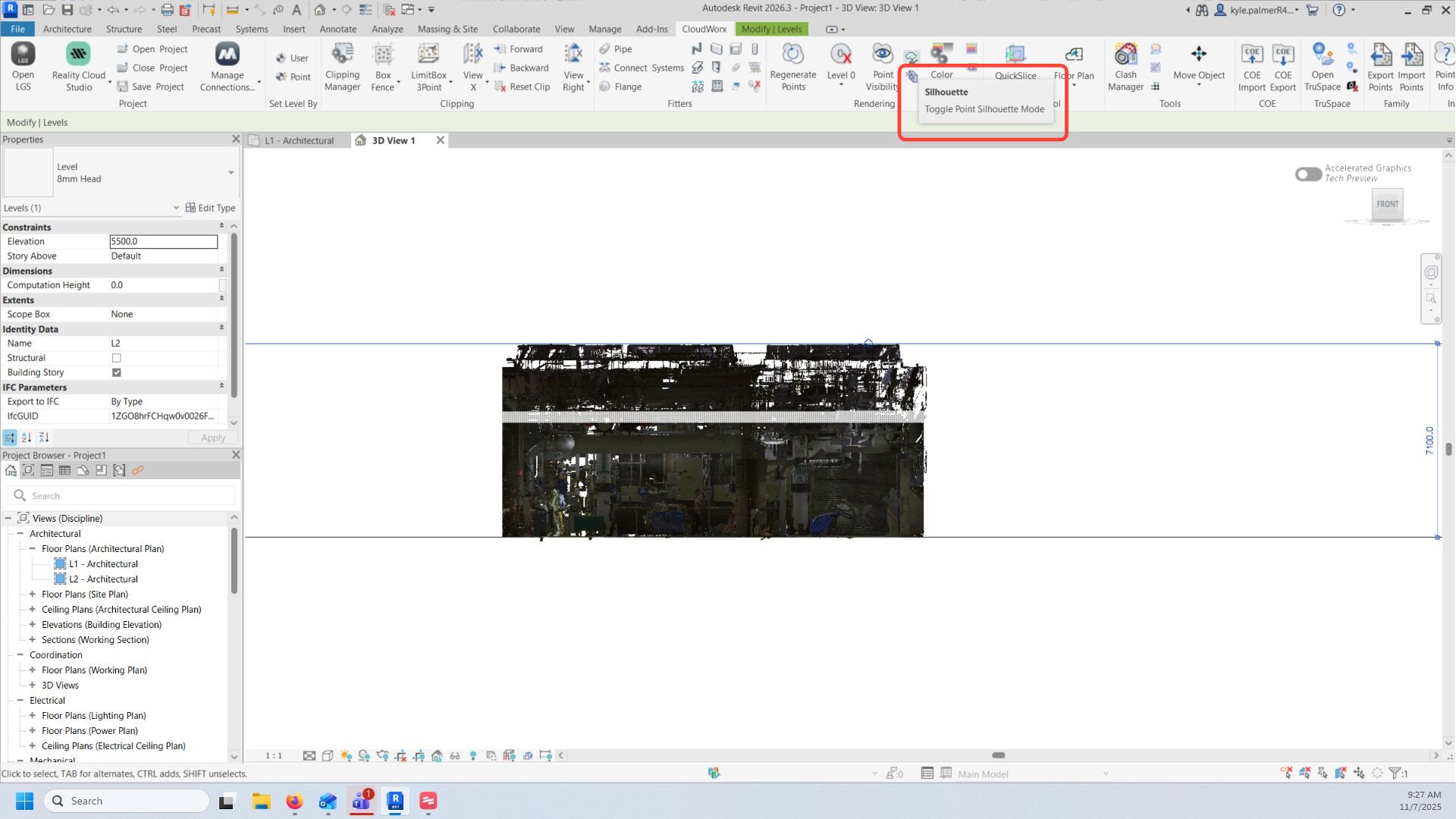Switch to L1 - Architectural view tab
This screenshot has width=1456, height=819.
pyautogui.click(x=298, y=140)
